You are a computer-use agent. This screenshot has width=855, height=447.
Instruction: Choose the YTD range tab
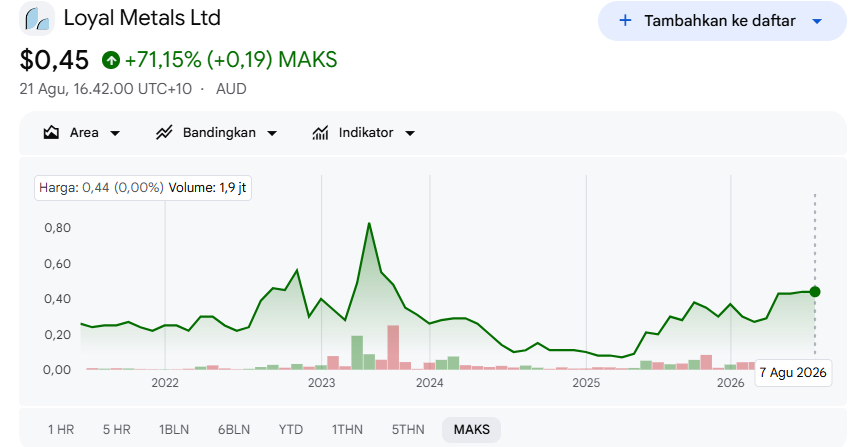click(x=291, y=430)
